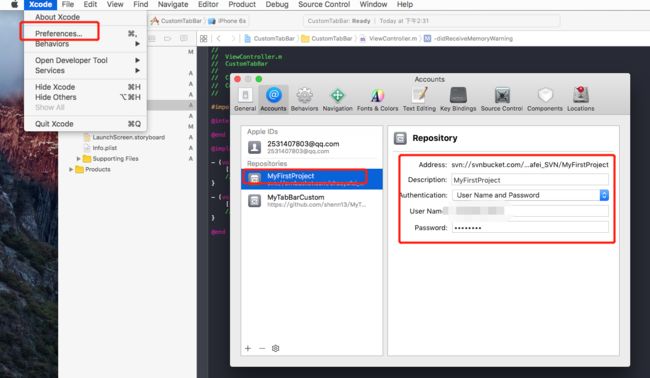Click the Password field
This screenshot has width=650, height=378.
(530, 228)
